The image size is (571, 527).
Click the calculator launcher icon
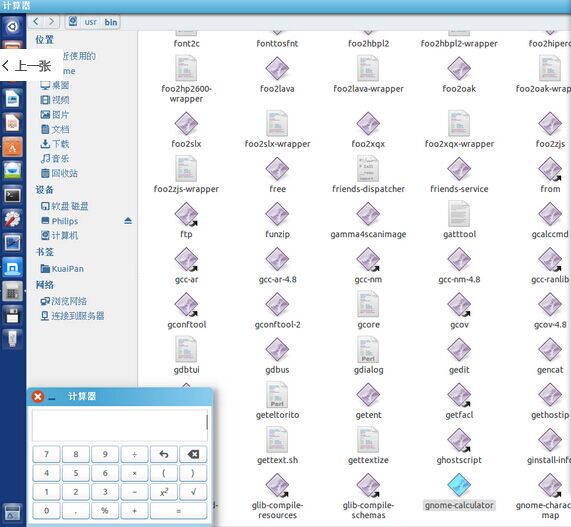click(13, 292)
